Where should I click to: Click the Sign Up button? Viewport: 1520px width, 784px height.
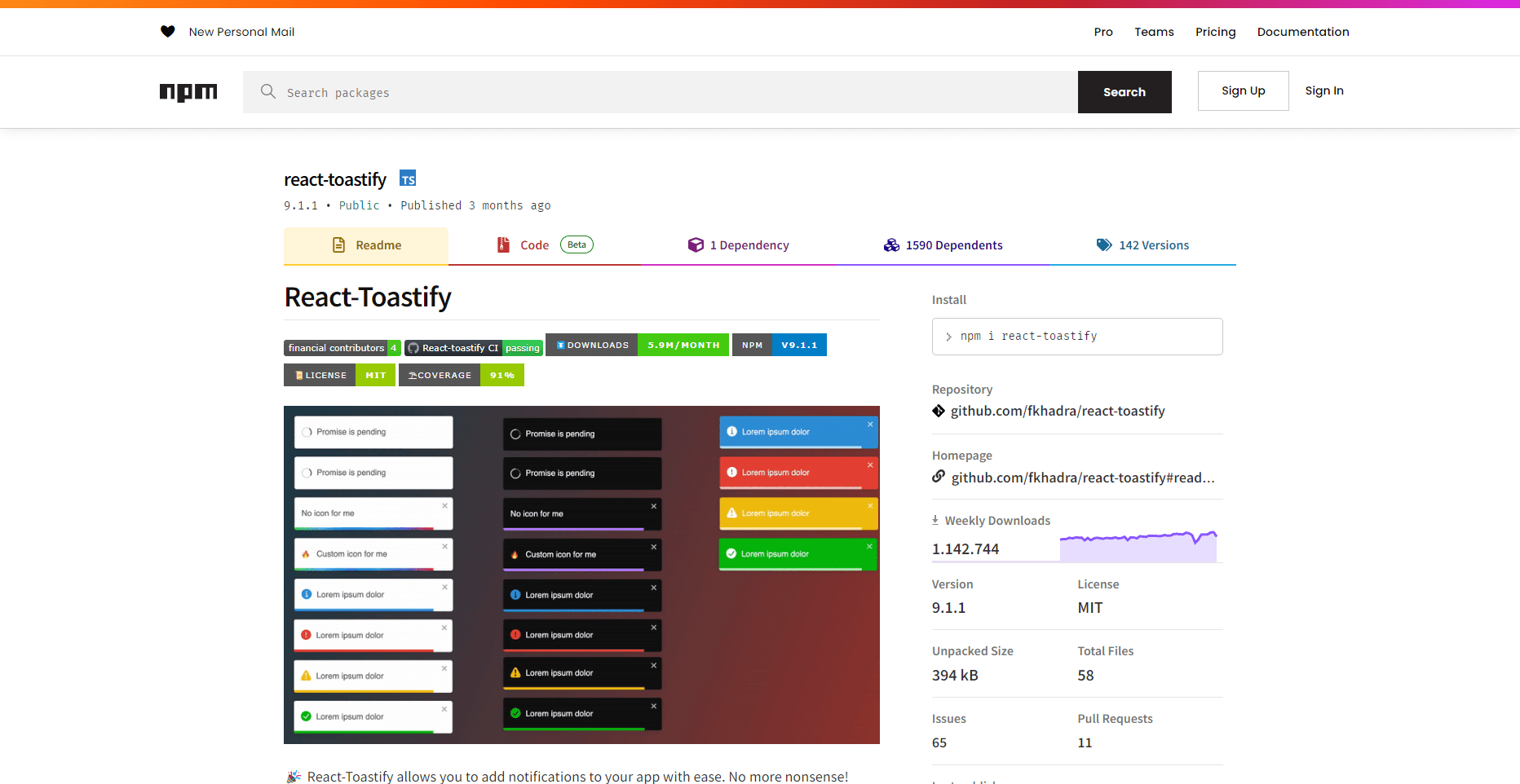click(1243, 90)
